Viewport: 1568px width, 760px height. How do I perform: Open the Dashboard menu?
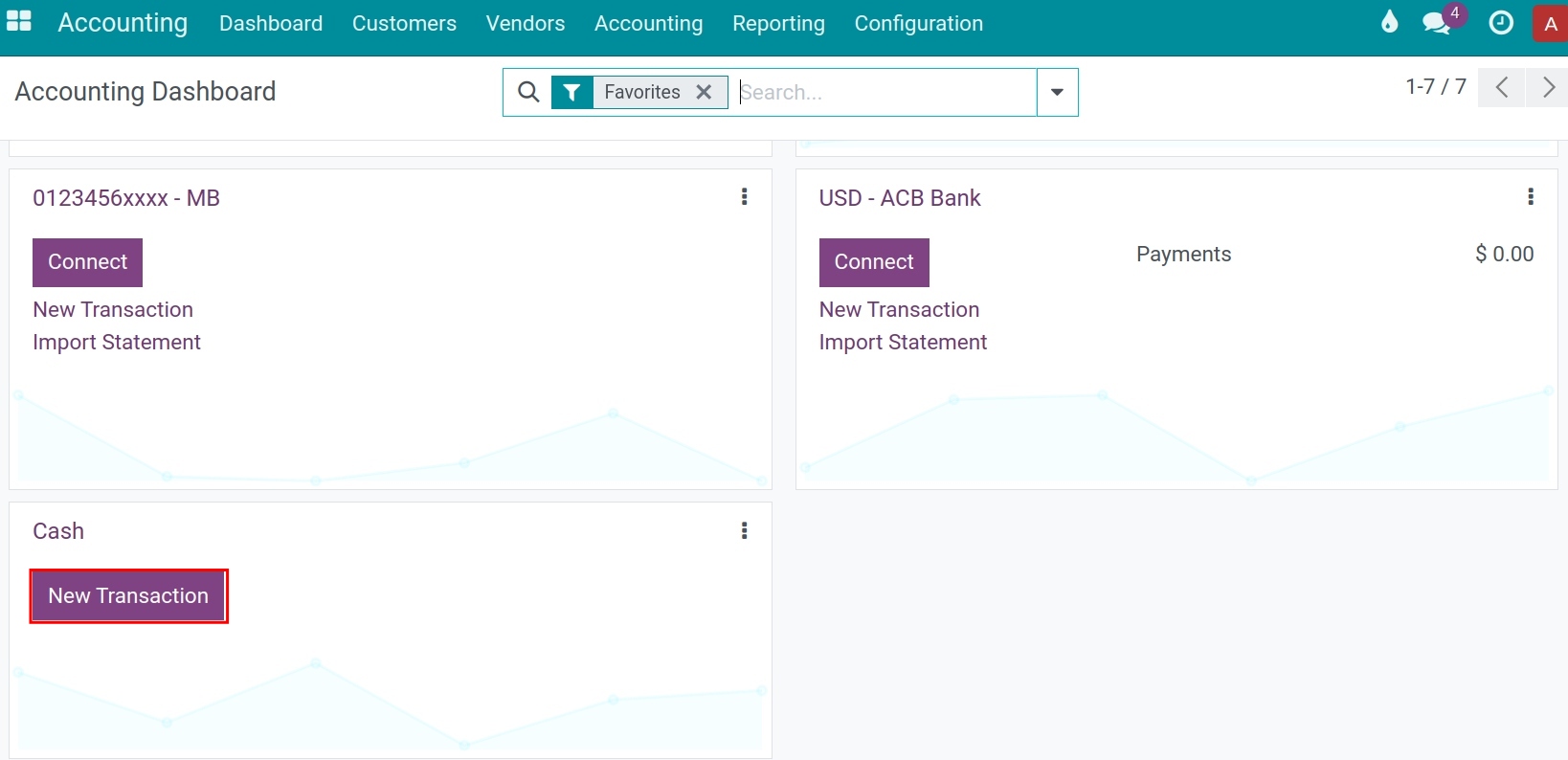point(271,23)
